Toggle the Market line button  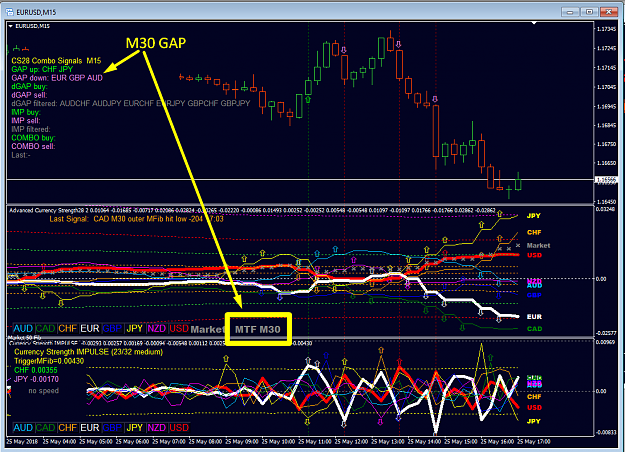pos(208,329)
